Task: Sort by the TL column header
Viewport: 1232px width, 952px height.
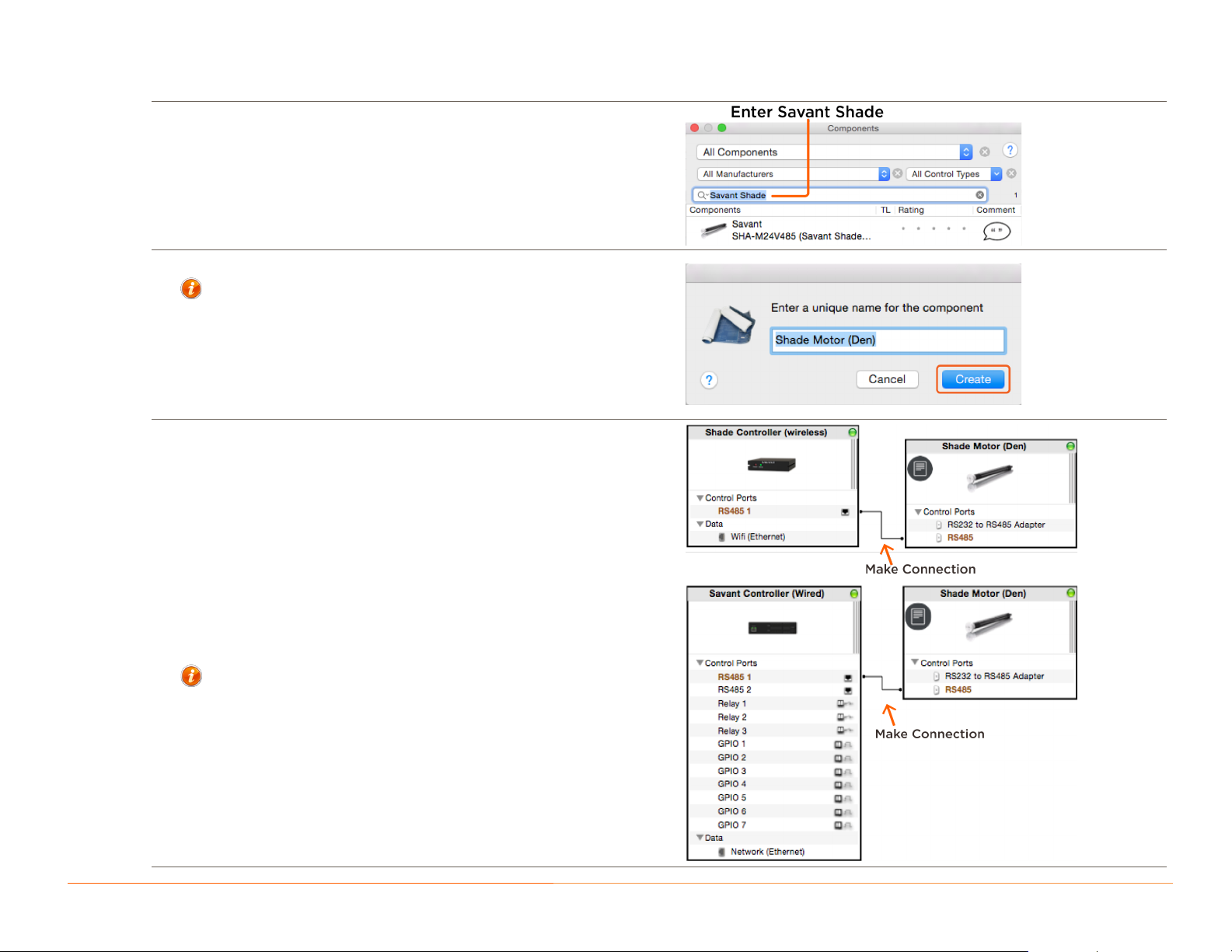Action: click(885, 211)
